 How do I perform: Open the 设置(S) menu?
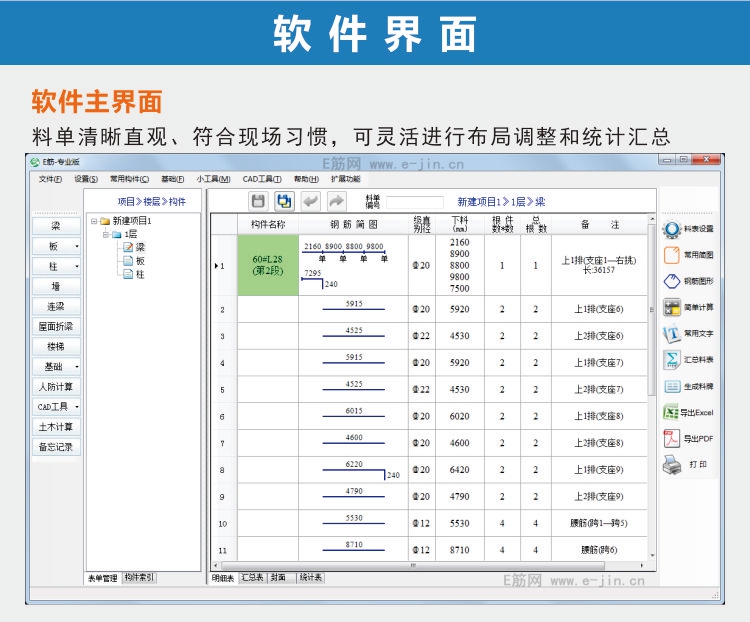coord(86,179)
